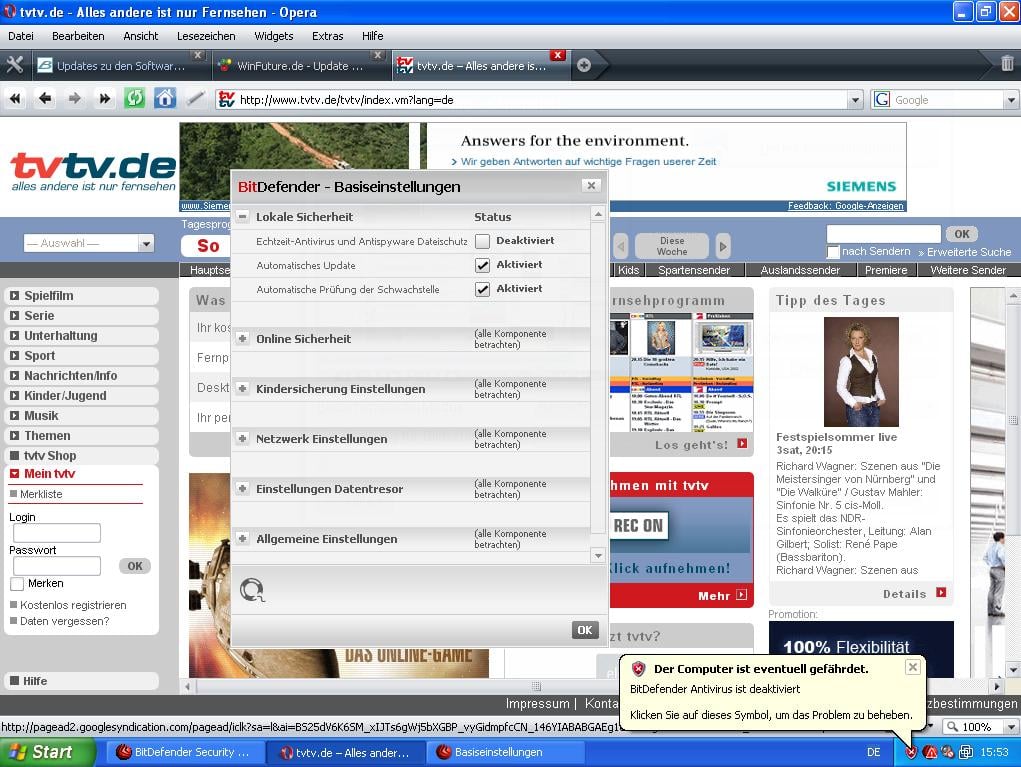
Task: Expand Online Sicherheit section
Action: [x=243, y=339]
